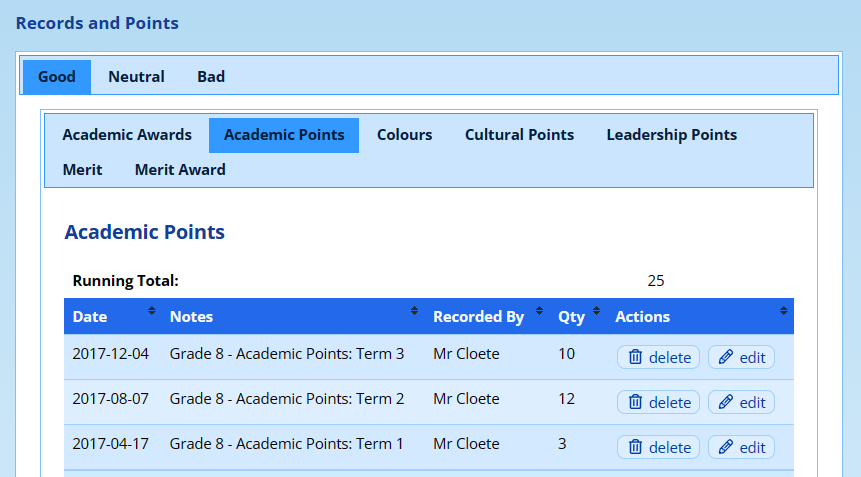The image size is (861, 477).
Task: Delete the Term 2 academic points record
Action: pos(658,402)
